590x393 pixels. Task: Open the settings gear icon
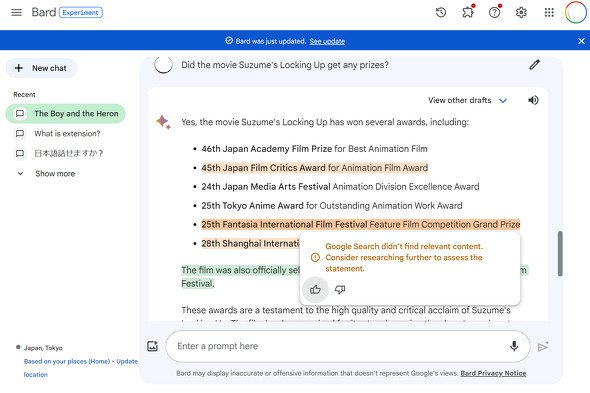521,12
